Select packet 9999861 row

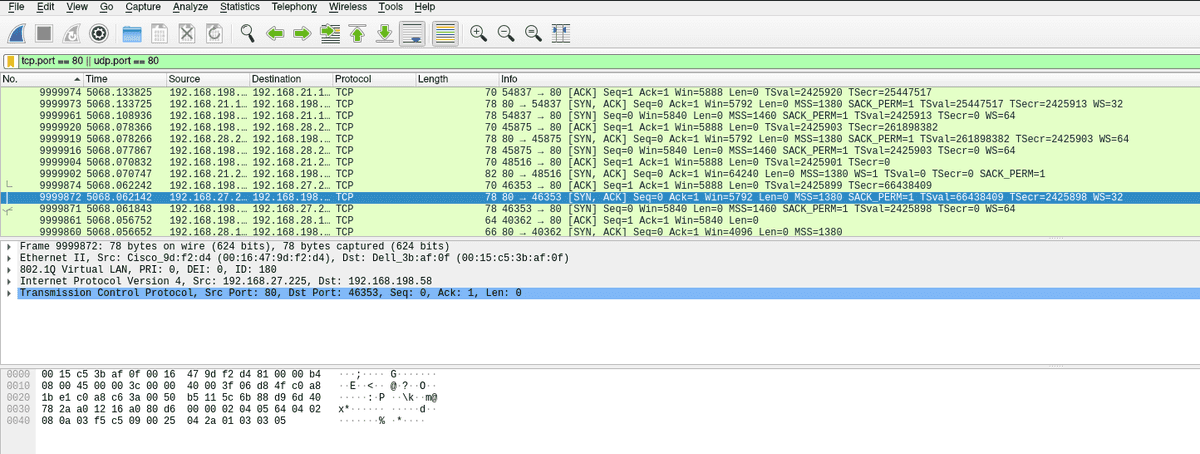tap(600, 220)
